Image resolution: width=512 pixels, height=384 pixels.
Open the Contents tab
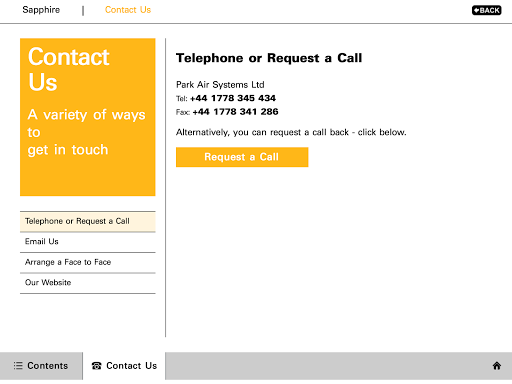click(41, 366)
